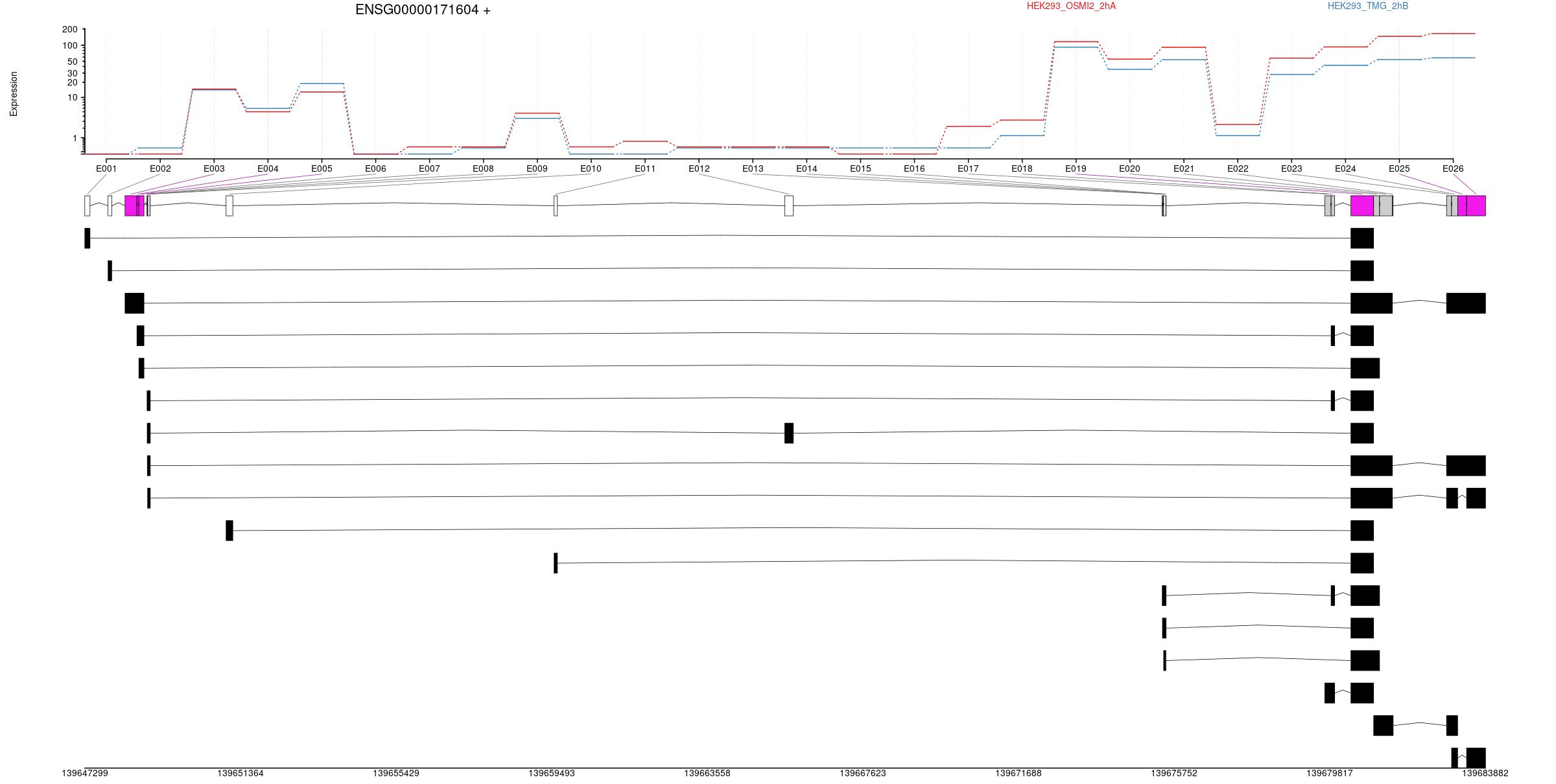The width and height of the screenshot is (1556, 784).
Task: Click exon label E013
Action: pos(753,168)
